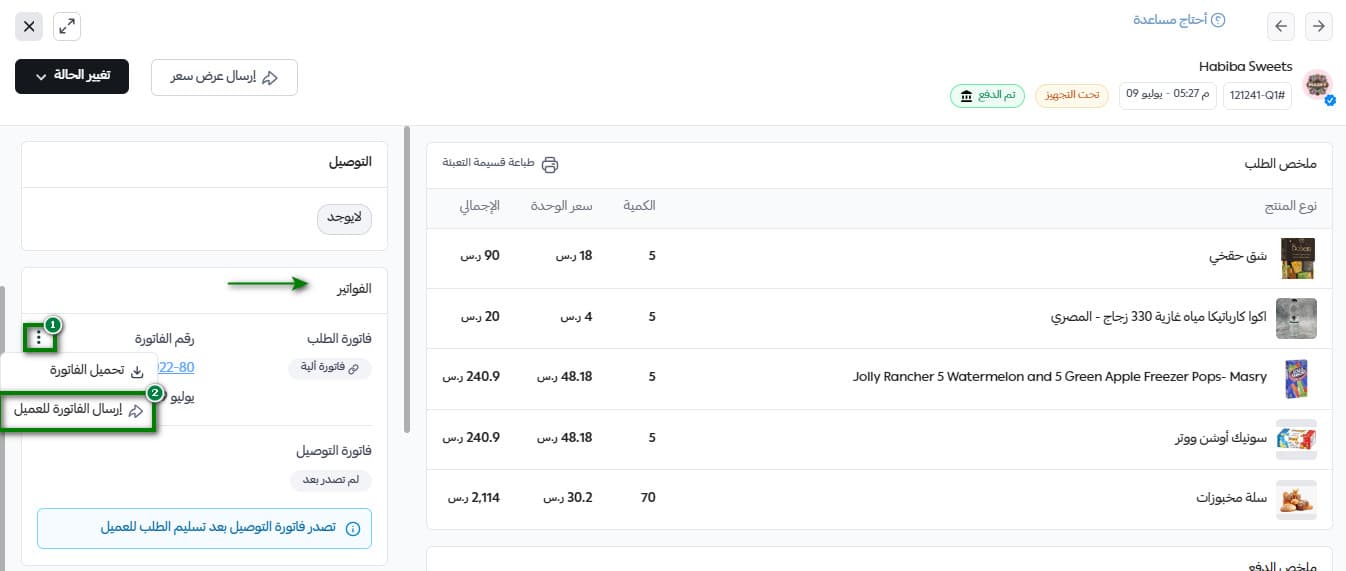Screen dimensions: 1346x571
Task: Open the أحتاج مساعدة help link
Action: coord(1178,20)
